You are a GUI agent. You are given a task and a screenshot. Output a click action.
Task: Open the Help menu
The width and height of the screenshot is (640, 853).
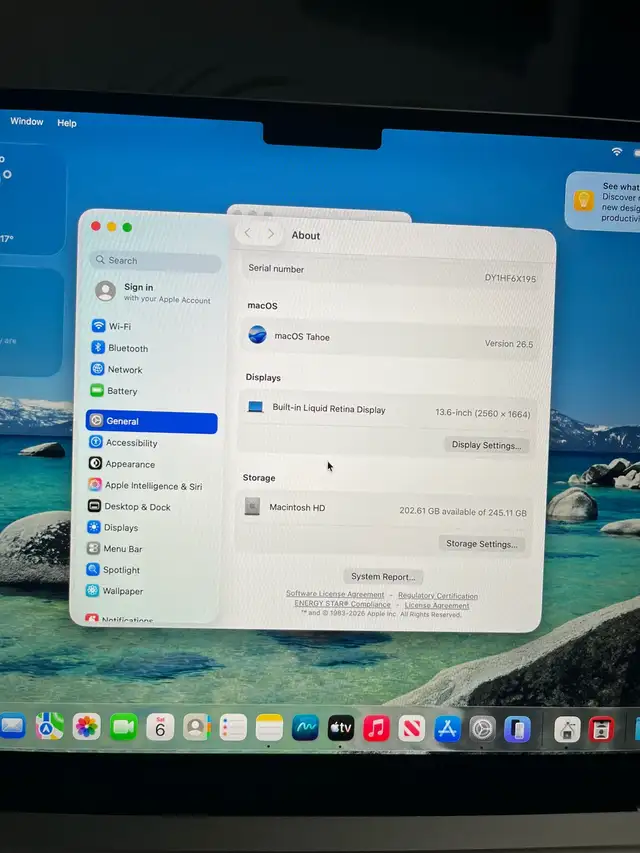tap(67, 123)
